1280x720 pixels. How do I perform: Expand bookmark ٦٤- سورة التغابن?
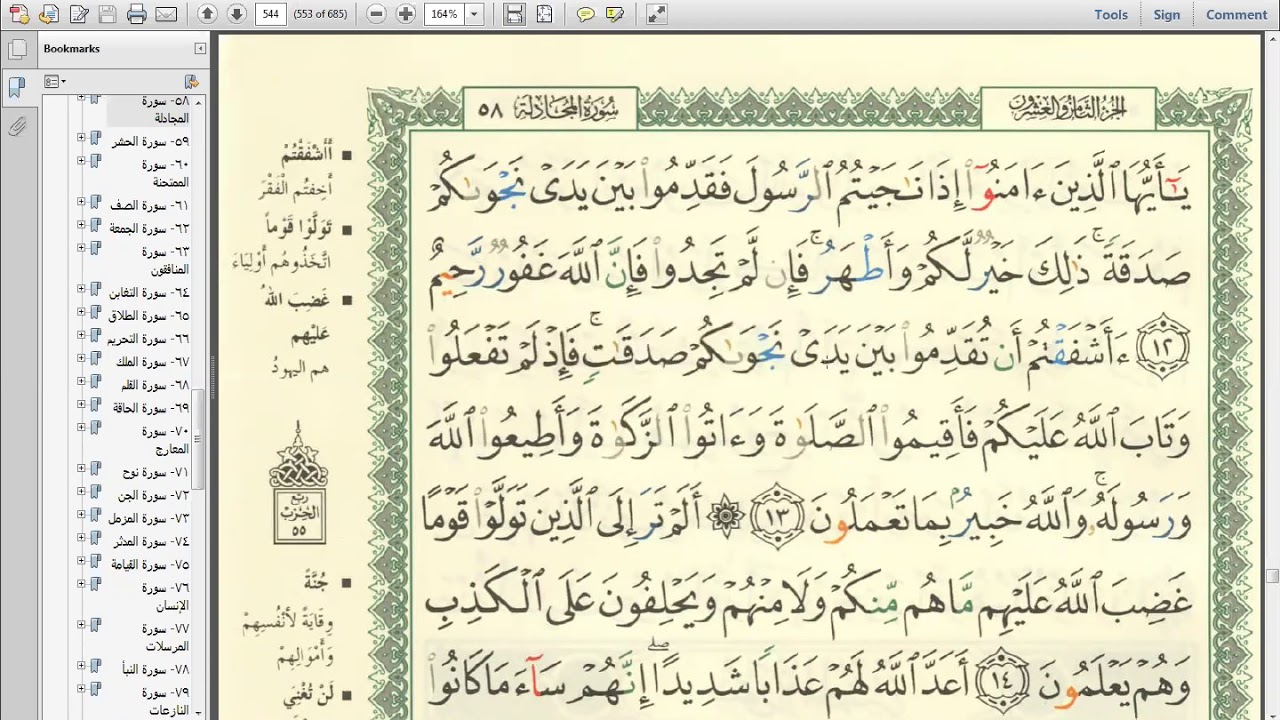tap(81, 288)
